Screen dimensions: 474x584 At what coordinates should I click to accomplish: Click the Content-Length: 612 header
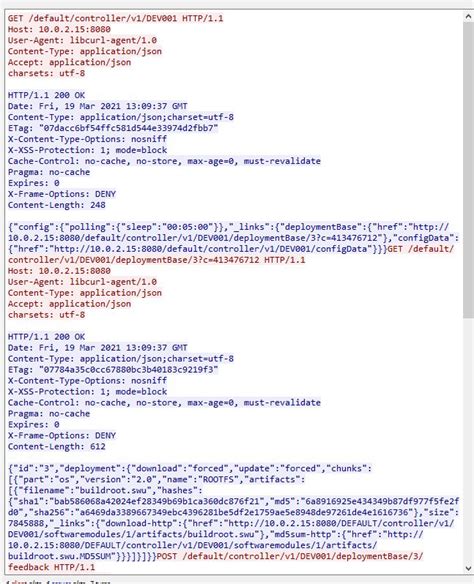point(57,446)
